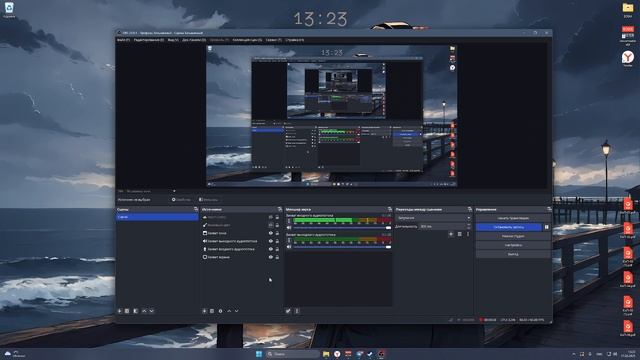Mute the input audio capture channel speaker icon

click(x=289, y=228)
